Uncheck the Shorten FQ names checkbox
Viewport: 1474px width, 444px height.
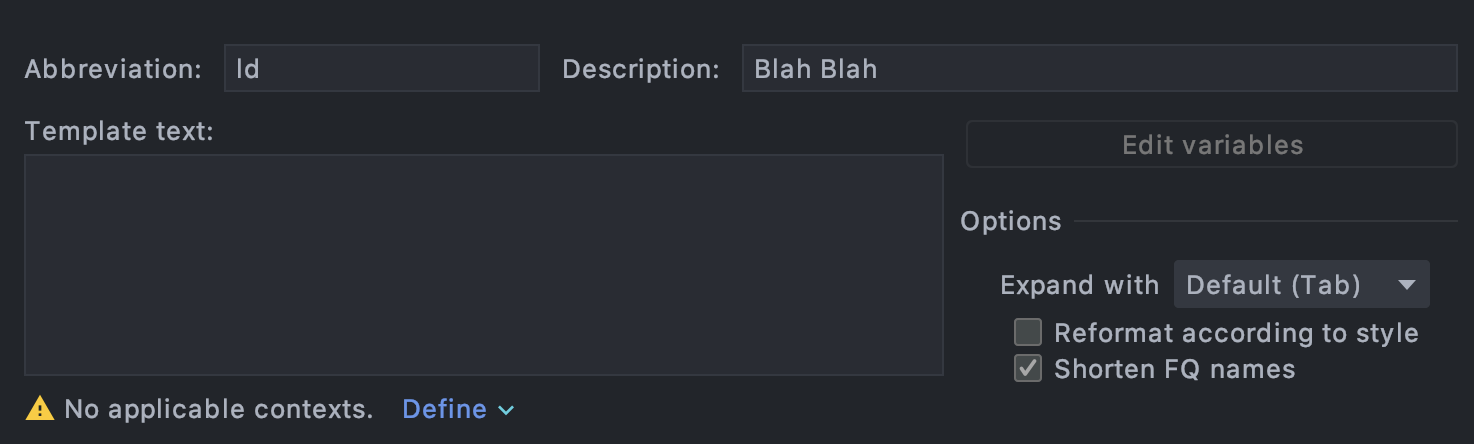(x=1028, y=368)
